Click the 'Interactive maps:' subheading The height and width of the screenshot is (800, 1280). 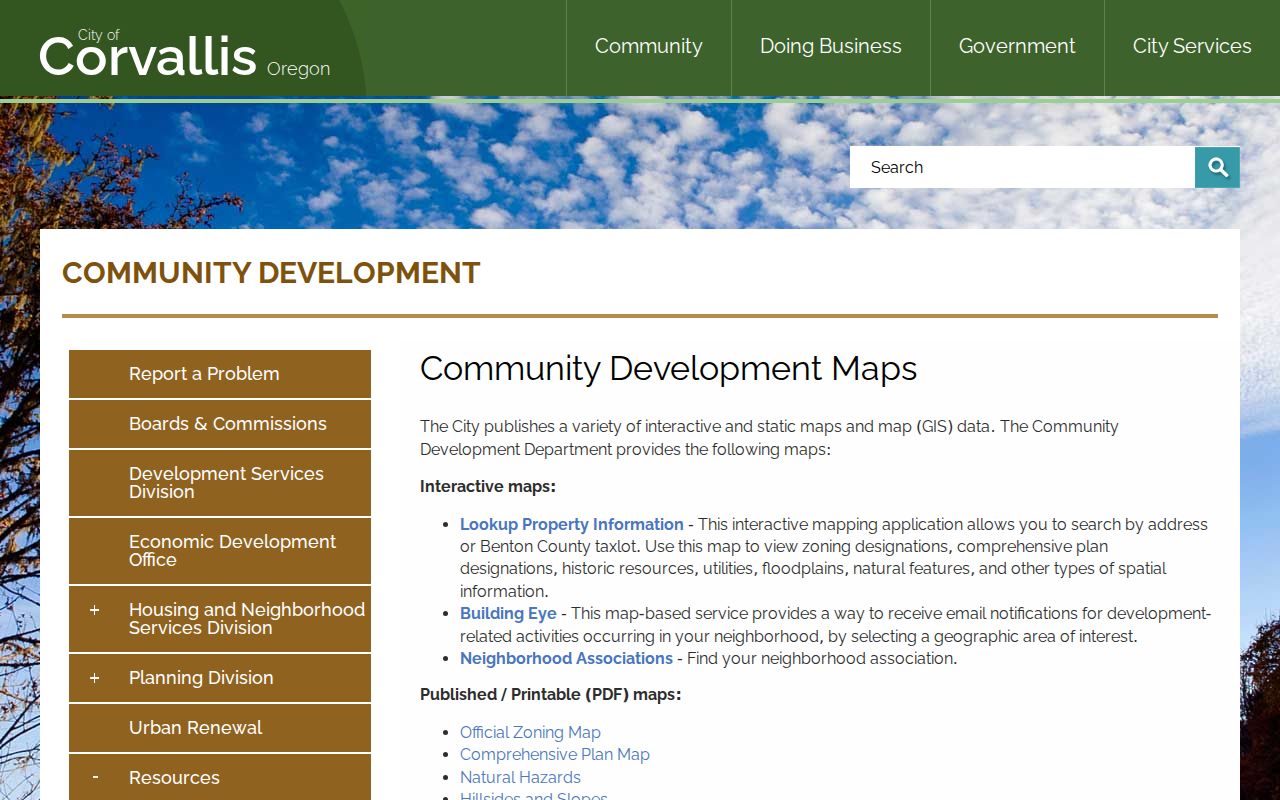[488, 486]
